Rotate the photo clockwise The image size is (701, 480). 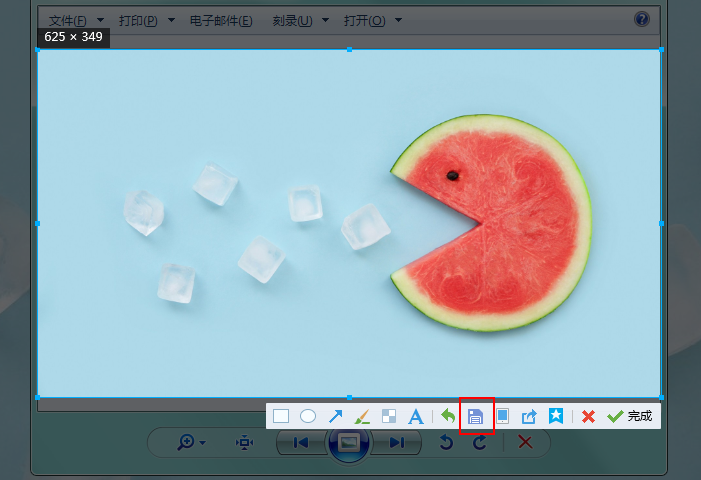click(480, 442)
